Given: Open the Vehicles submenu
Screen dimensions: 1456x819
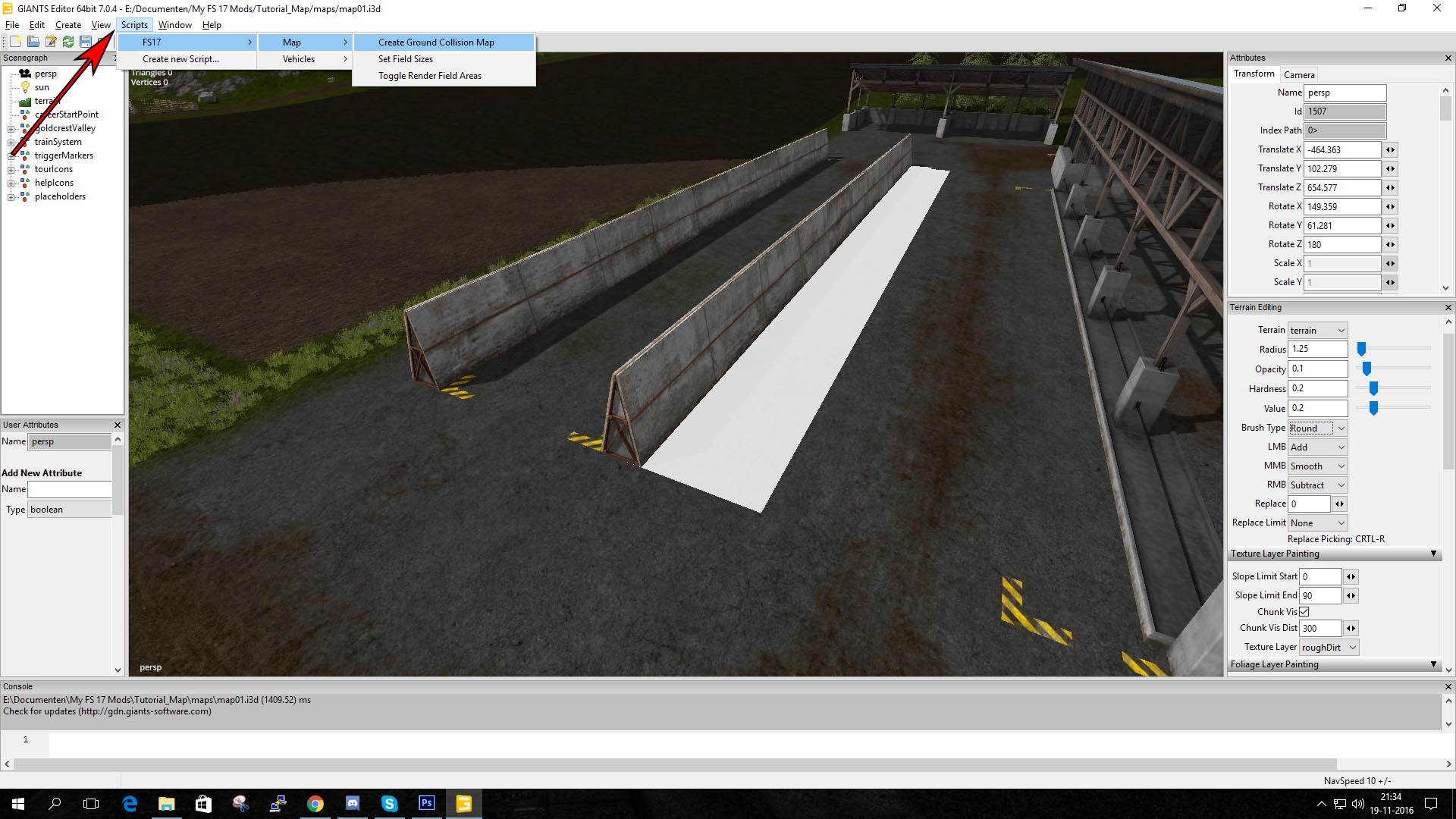Looking at the screenshot, I should pos(305,59).
